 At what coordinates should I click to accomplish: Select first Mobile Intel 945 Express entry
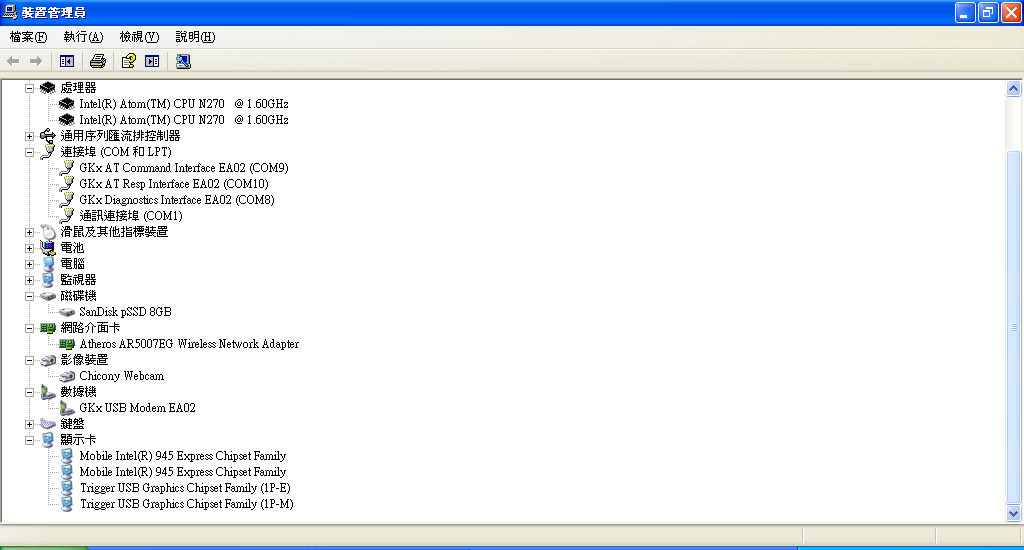183,456
